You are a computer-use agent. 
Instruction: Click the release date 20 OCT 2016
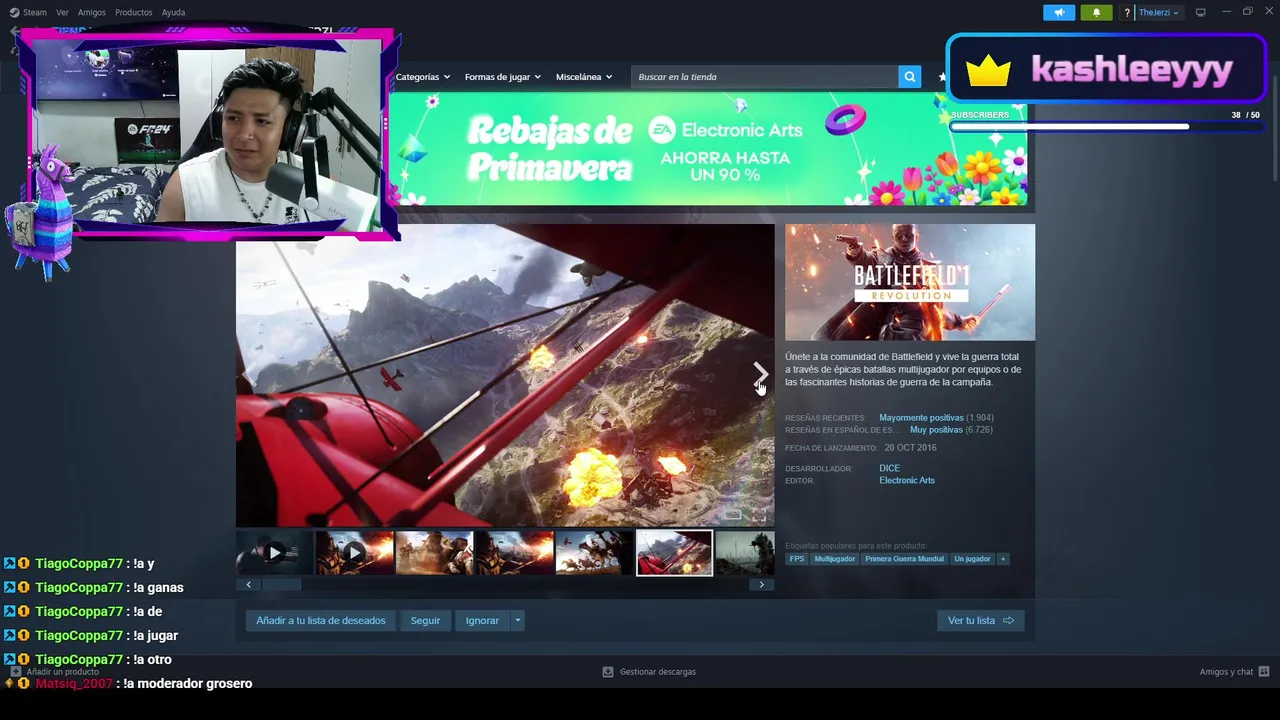(910, 447)
